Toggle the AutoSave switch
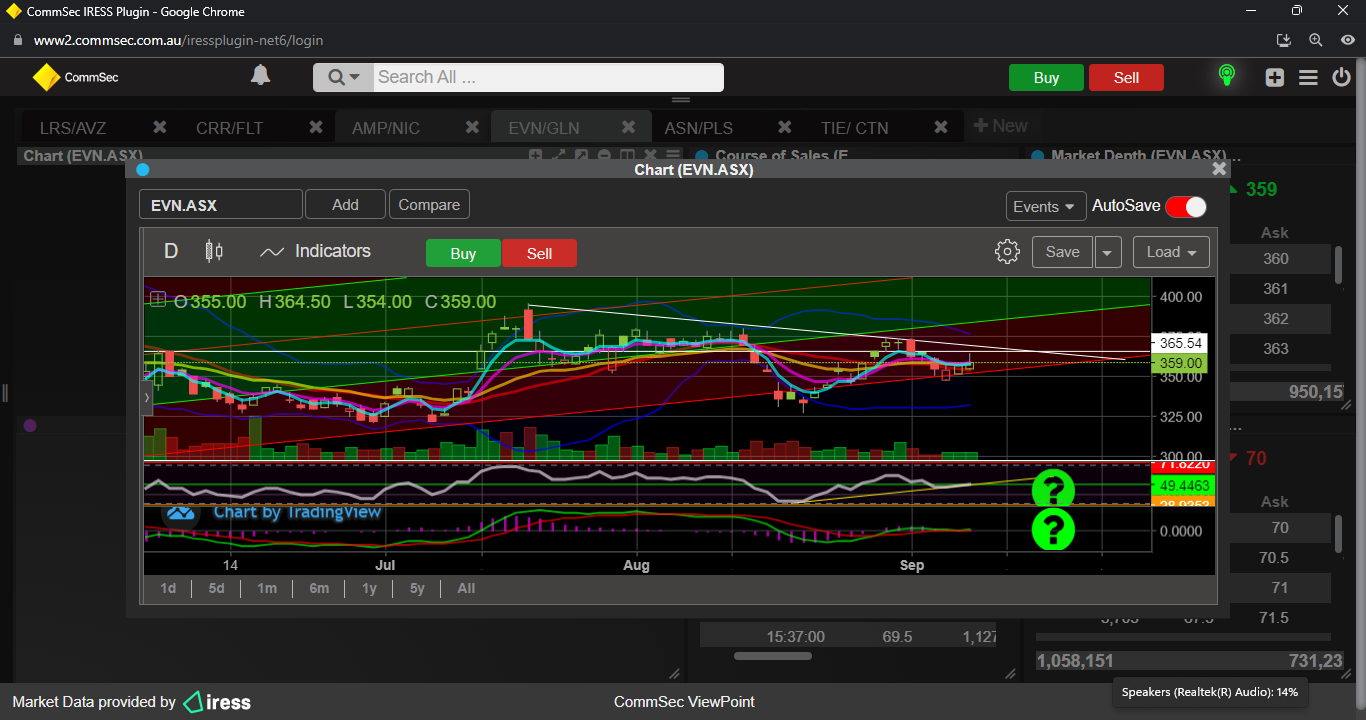Viewport: 1366px width, 720px height. click(x=1185, y=206)
